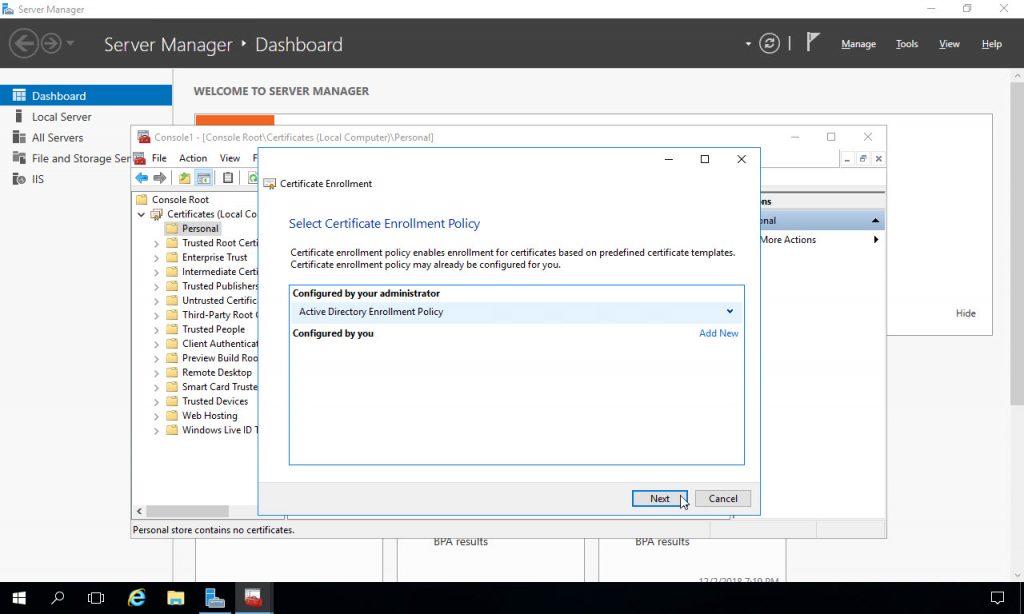Open the Tools menu in Server Manager

(906, 44)
